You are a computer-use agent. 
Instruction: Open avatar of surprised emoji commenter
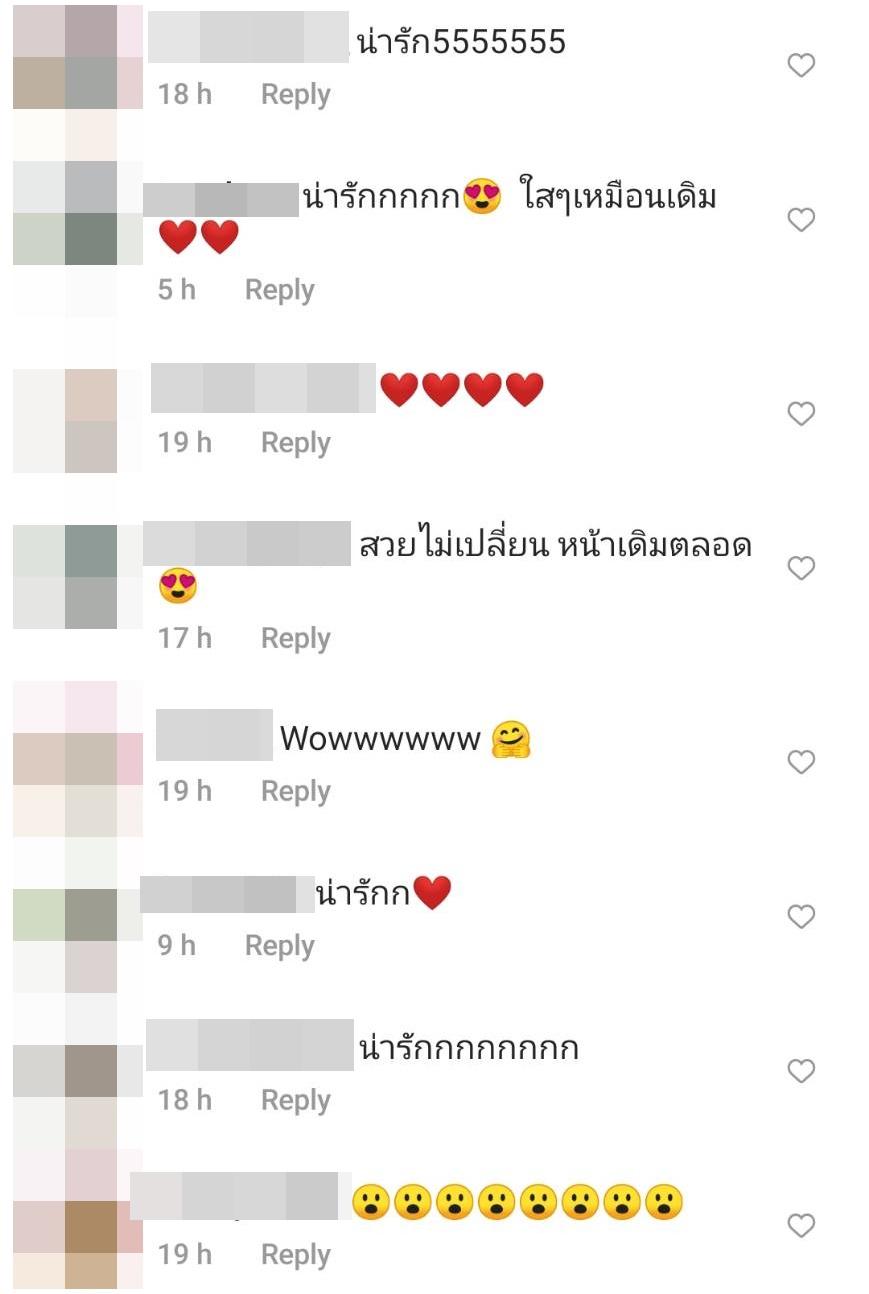[x=78, y=1227]
